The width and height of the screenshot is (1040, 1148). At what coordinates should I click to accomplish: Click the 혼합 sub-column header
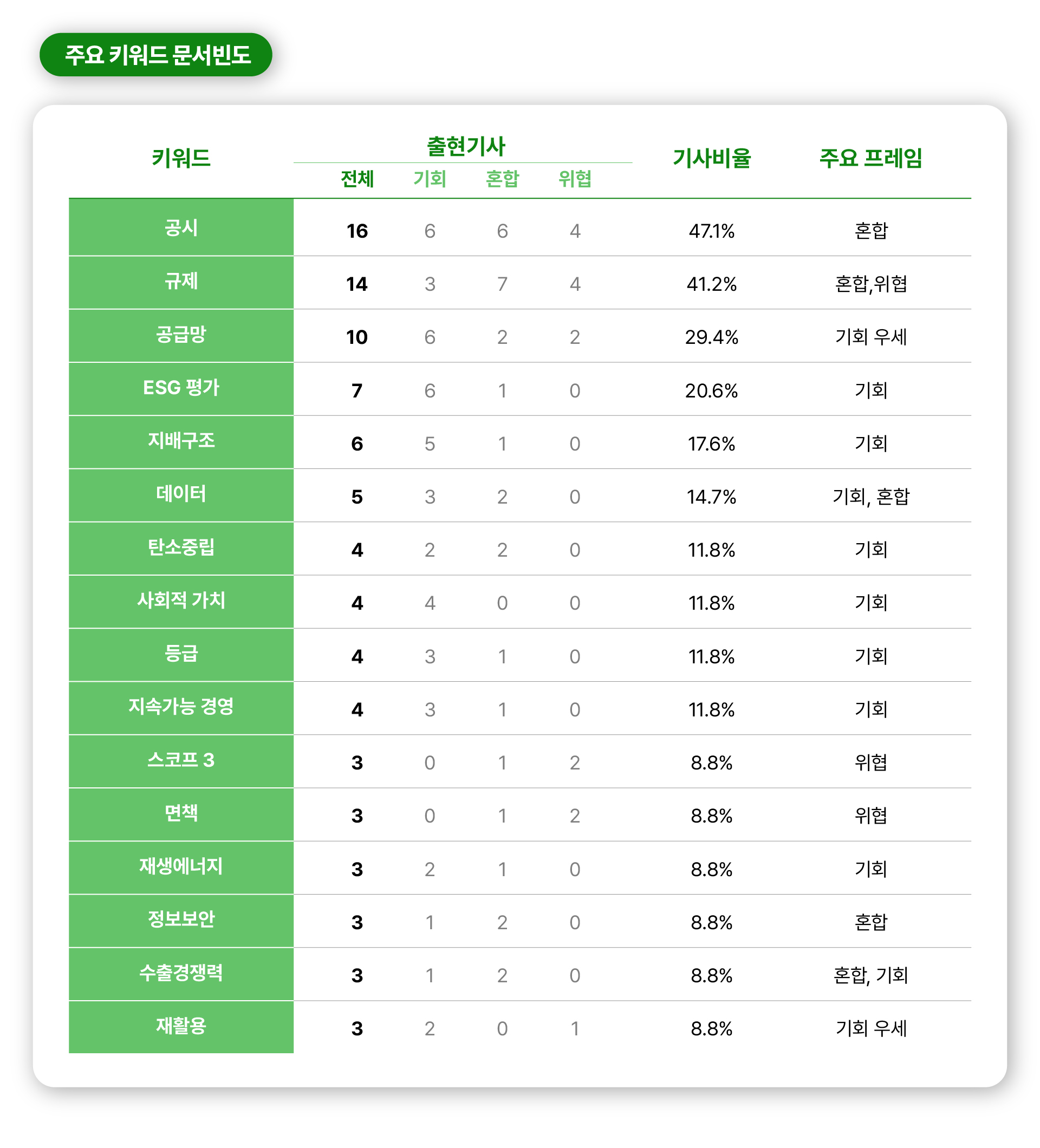(502, 179)
